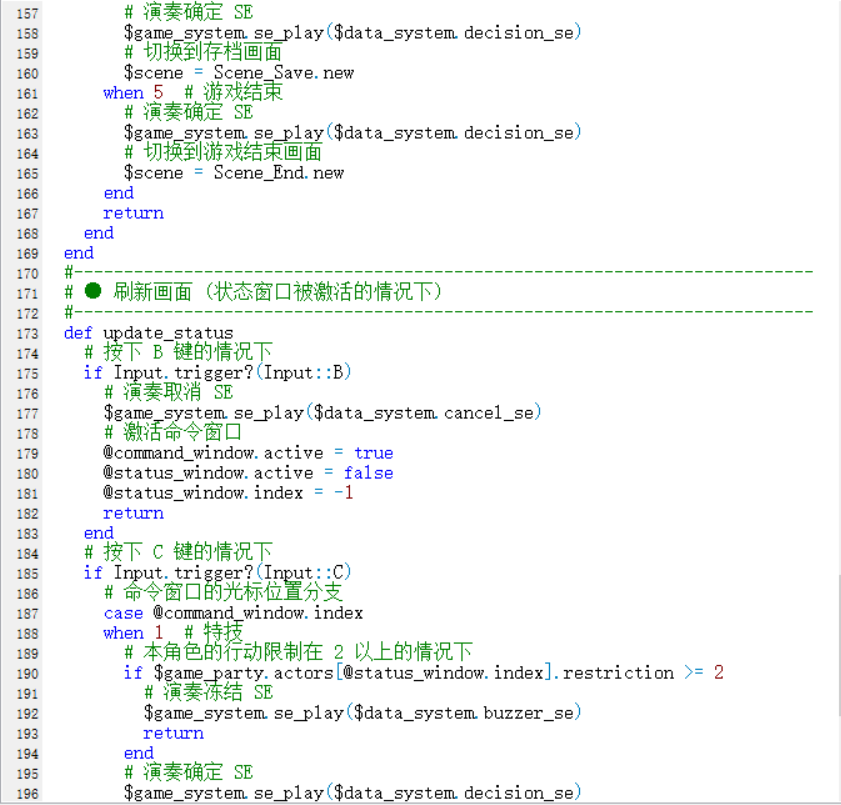Click the method name 'update_status'
Viewport: 841px width, 805px height.
(168, 333)
